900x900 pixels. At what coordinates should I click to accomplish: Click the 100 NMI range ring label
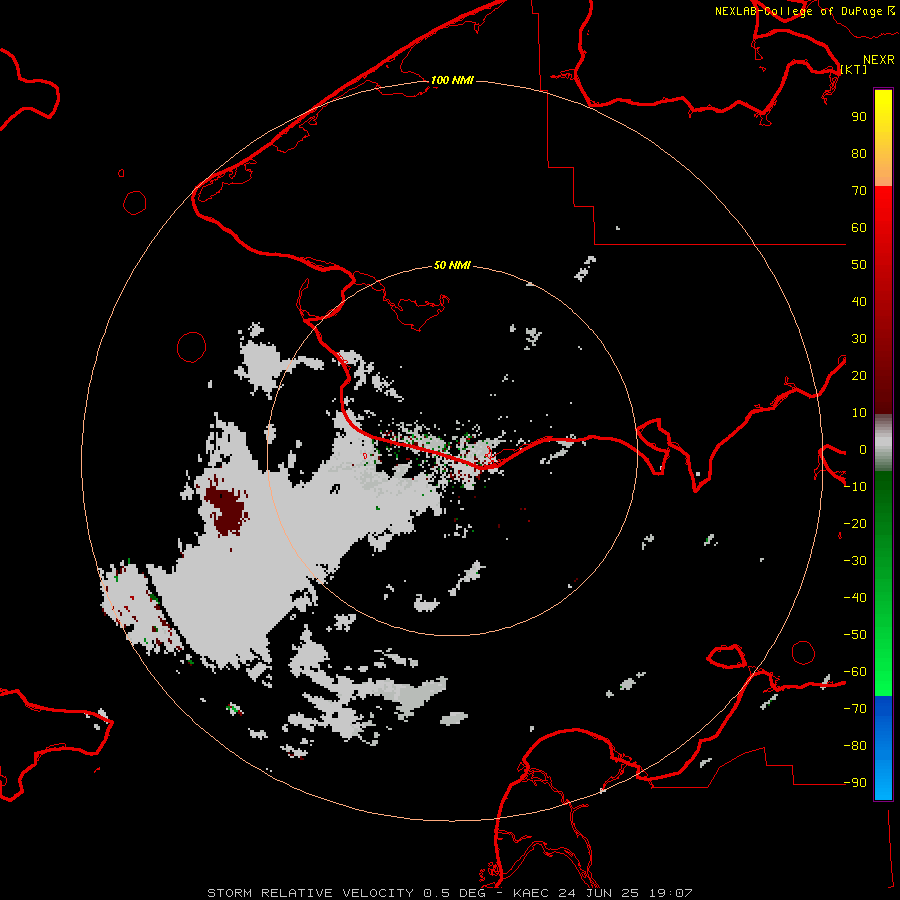452,80
